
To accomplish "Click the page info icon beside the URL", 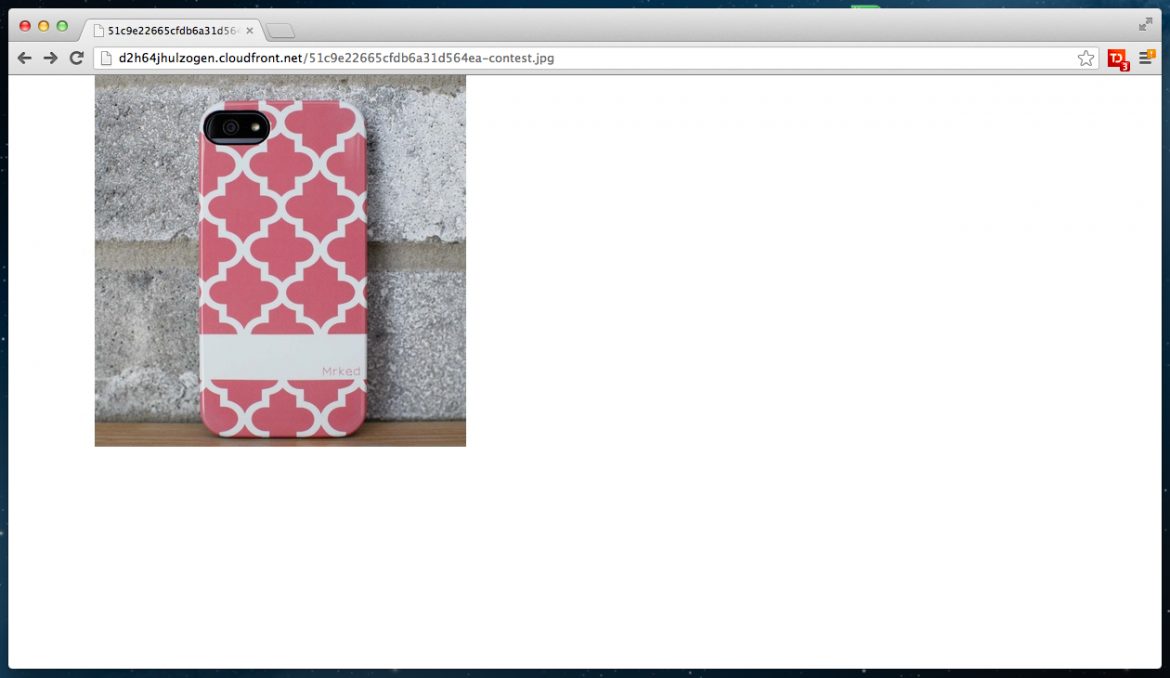I will (x=106, y=58).
